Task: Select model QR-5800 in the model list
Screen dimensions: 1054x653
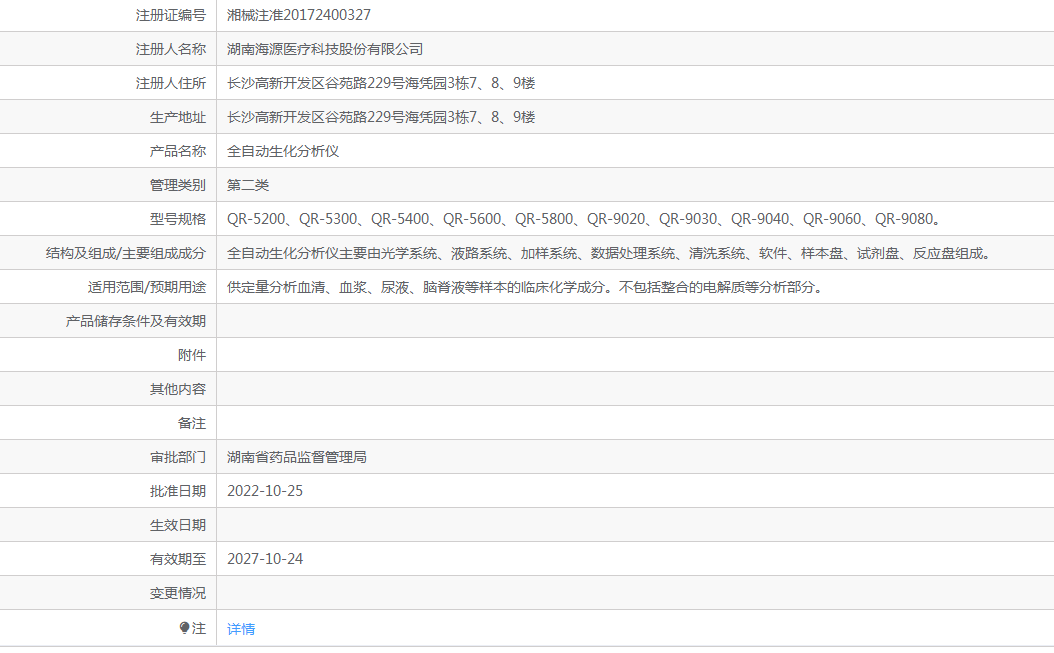Action: click(x=544, y=219)
